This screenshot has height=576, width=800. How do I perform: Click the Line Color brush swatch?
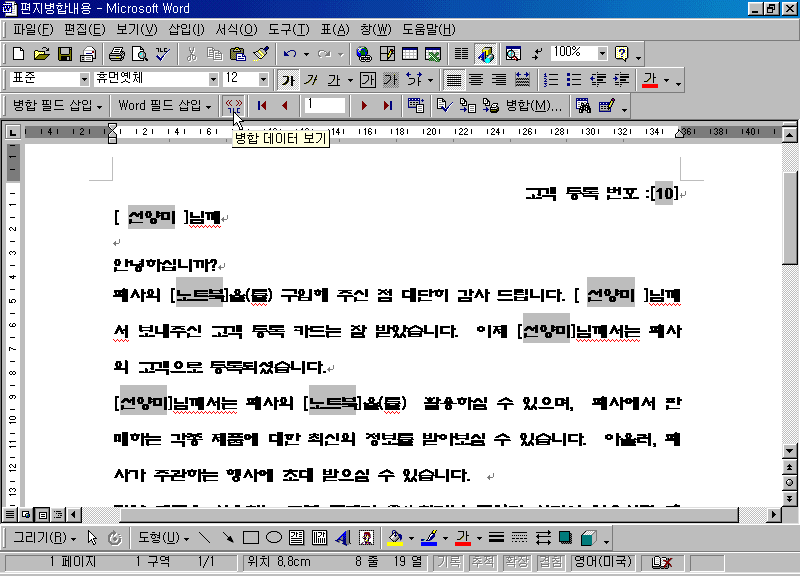click(x=429, y=538)
